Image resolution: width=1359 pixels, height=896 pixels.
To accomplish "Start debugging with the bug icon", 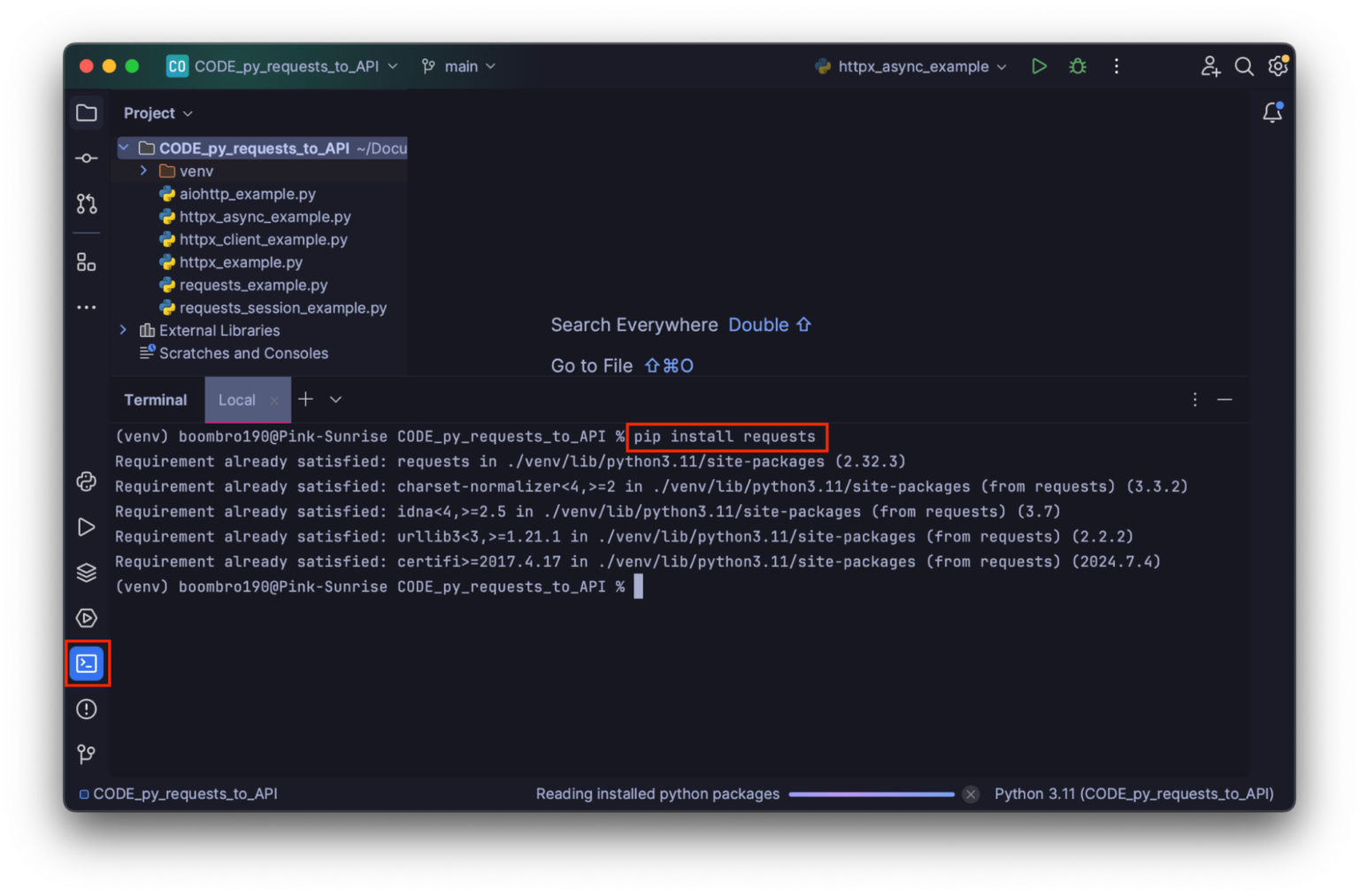I will tap(1078, 65).
